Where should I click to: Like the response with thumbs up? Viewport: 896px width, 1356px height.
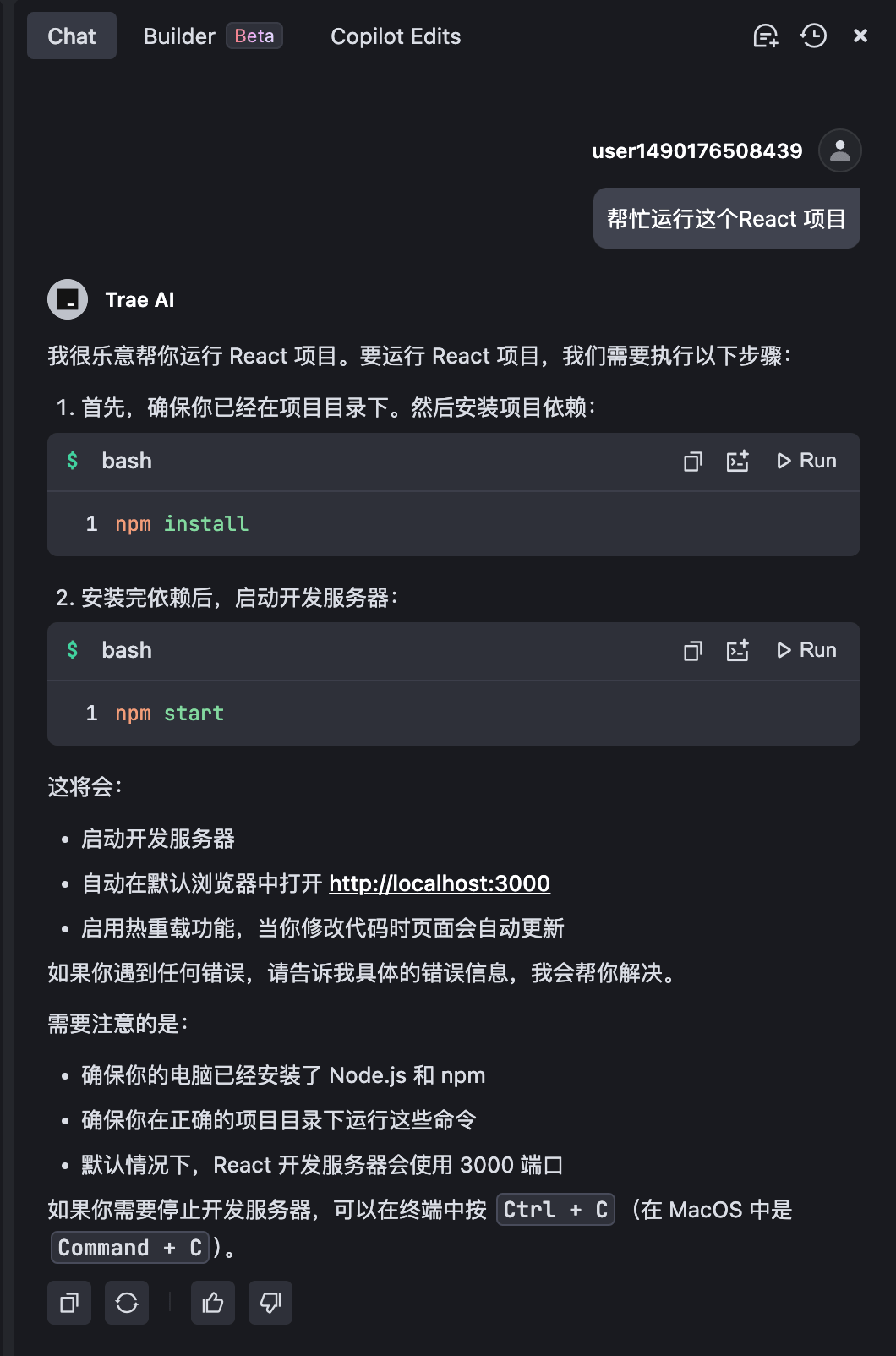pyautogui.click(x=213, y=1303)
